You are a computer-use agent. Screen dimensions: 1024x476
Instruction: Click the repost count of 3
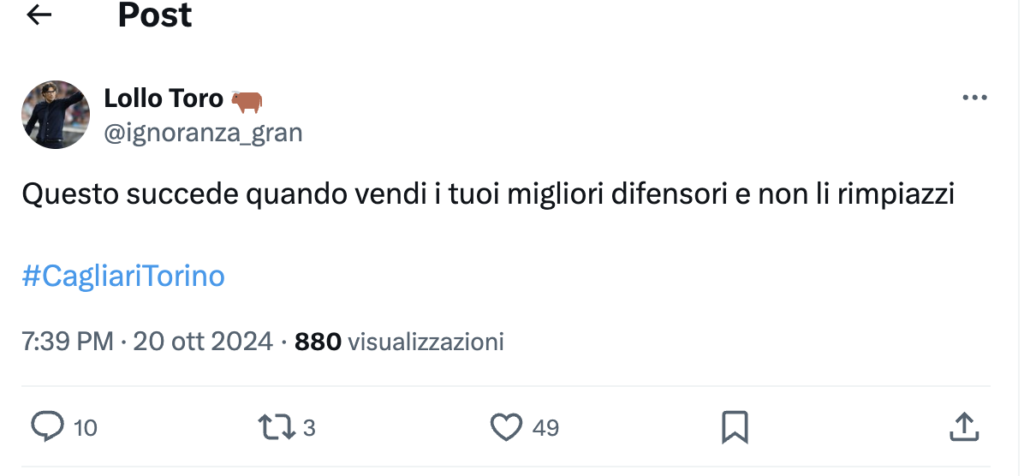tap(309, 429)
